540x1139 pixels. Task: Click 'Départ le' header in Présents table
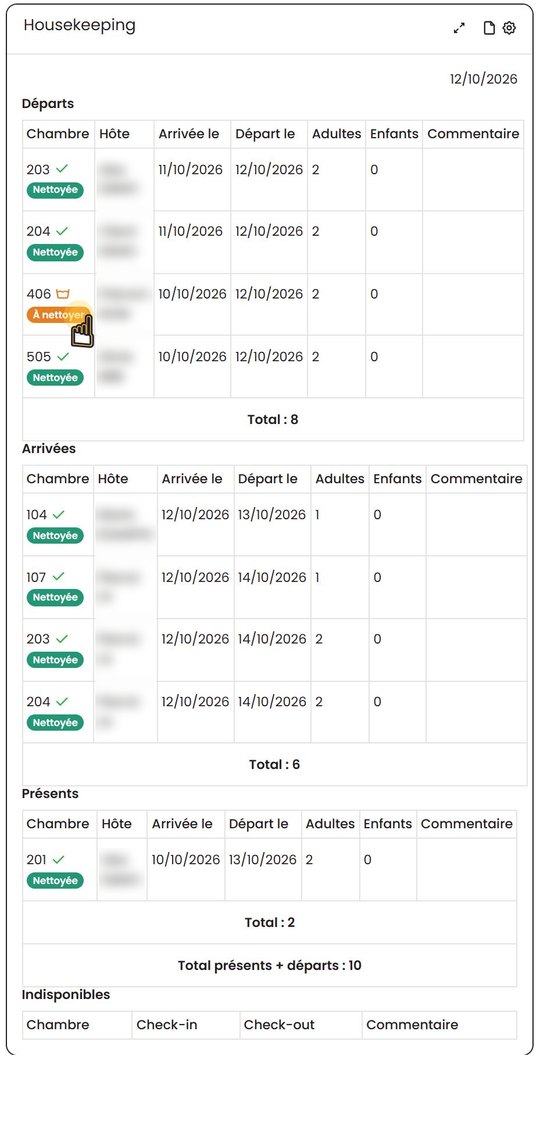(x=259, y=824)
